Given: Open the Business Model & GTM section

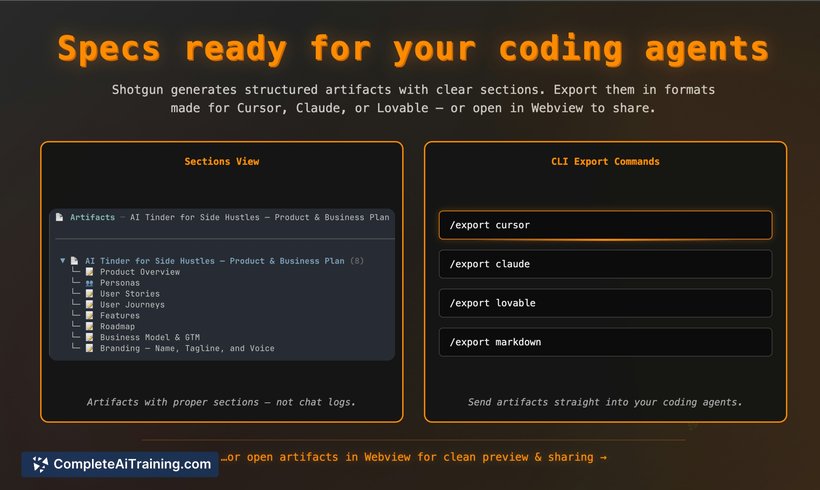Looking at the screenshot, I should (150, 337).
